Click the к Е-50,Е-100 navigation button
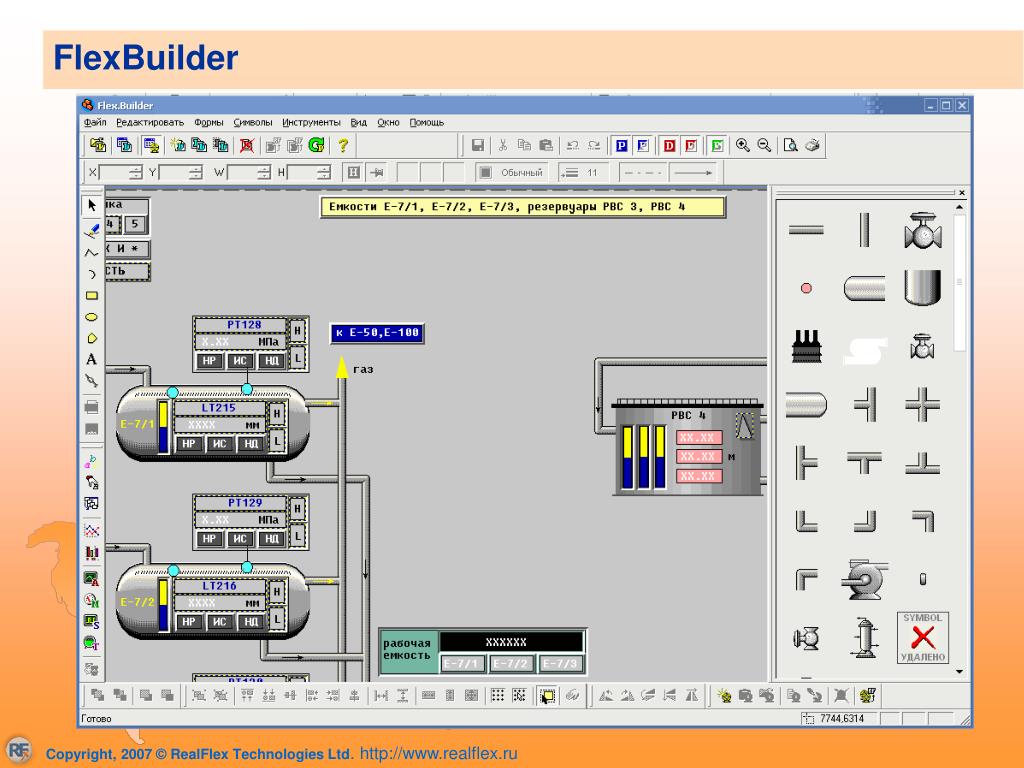 (377, 333)
